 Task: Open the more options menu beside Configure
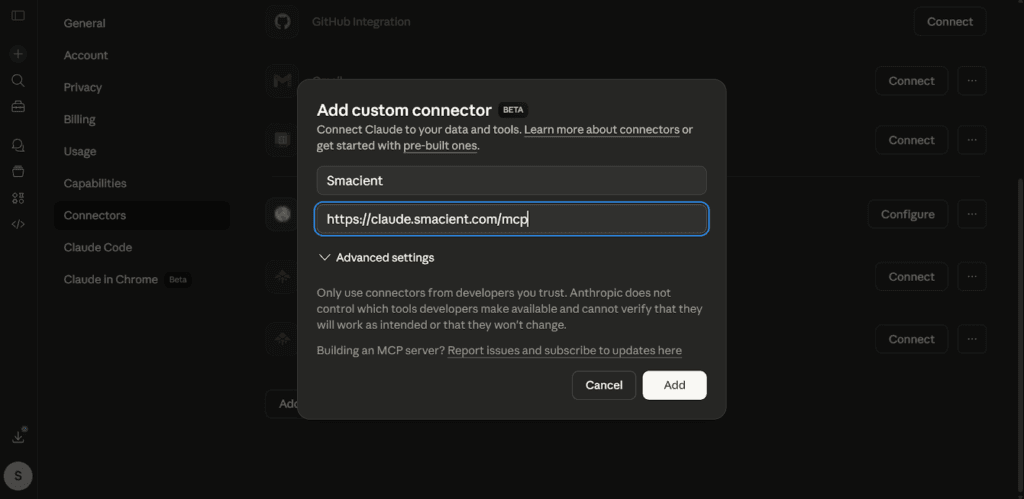971,214
